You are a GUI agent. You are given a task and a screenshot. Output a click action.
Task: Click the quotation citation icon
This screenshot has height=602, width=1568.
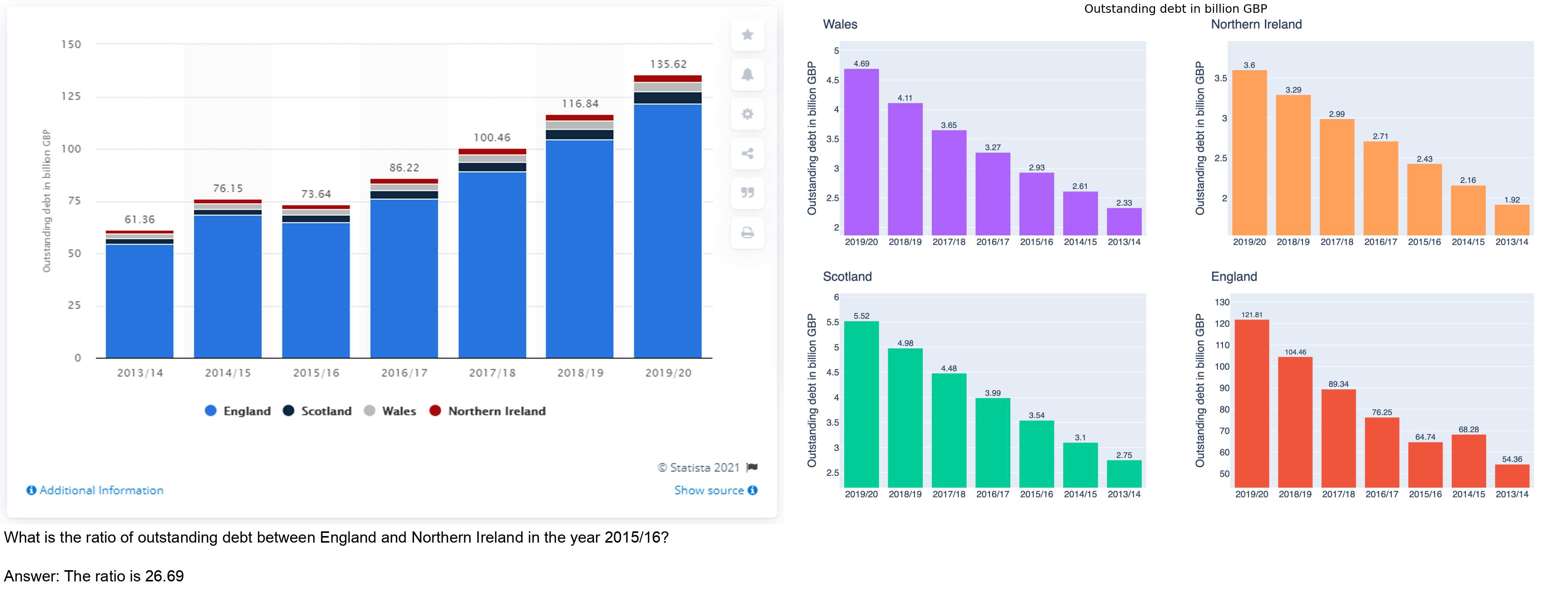pyautogui.click(x=748, y=193)
